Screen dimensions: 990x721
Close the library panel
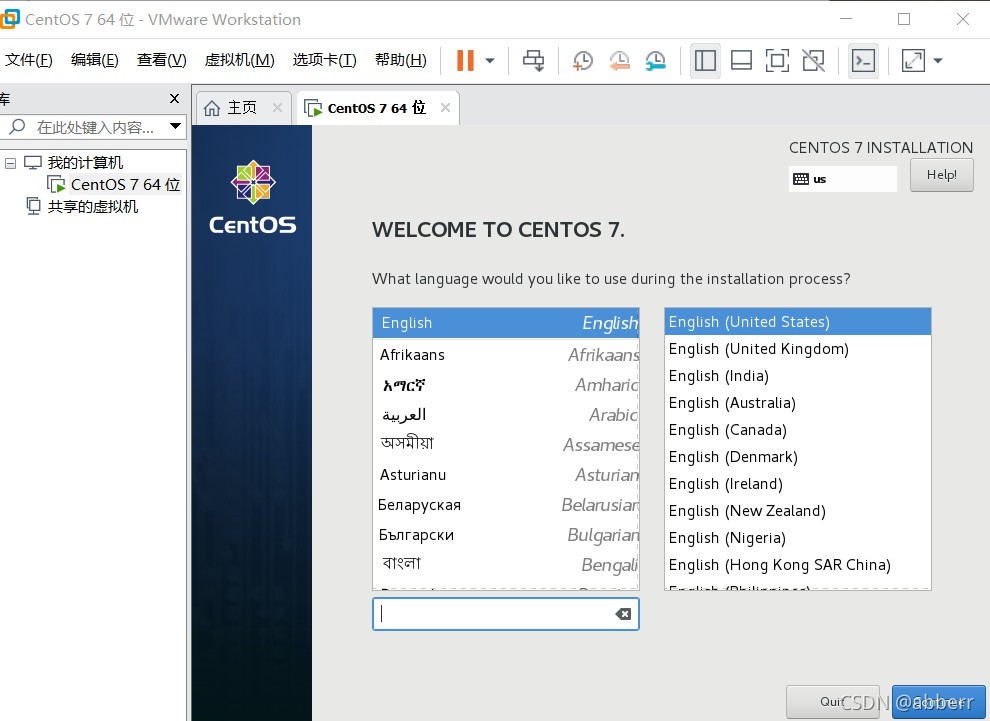(175, 98)
